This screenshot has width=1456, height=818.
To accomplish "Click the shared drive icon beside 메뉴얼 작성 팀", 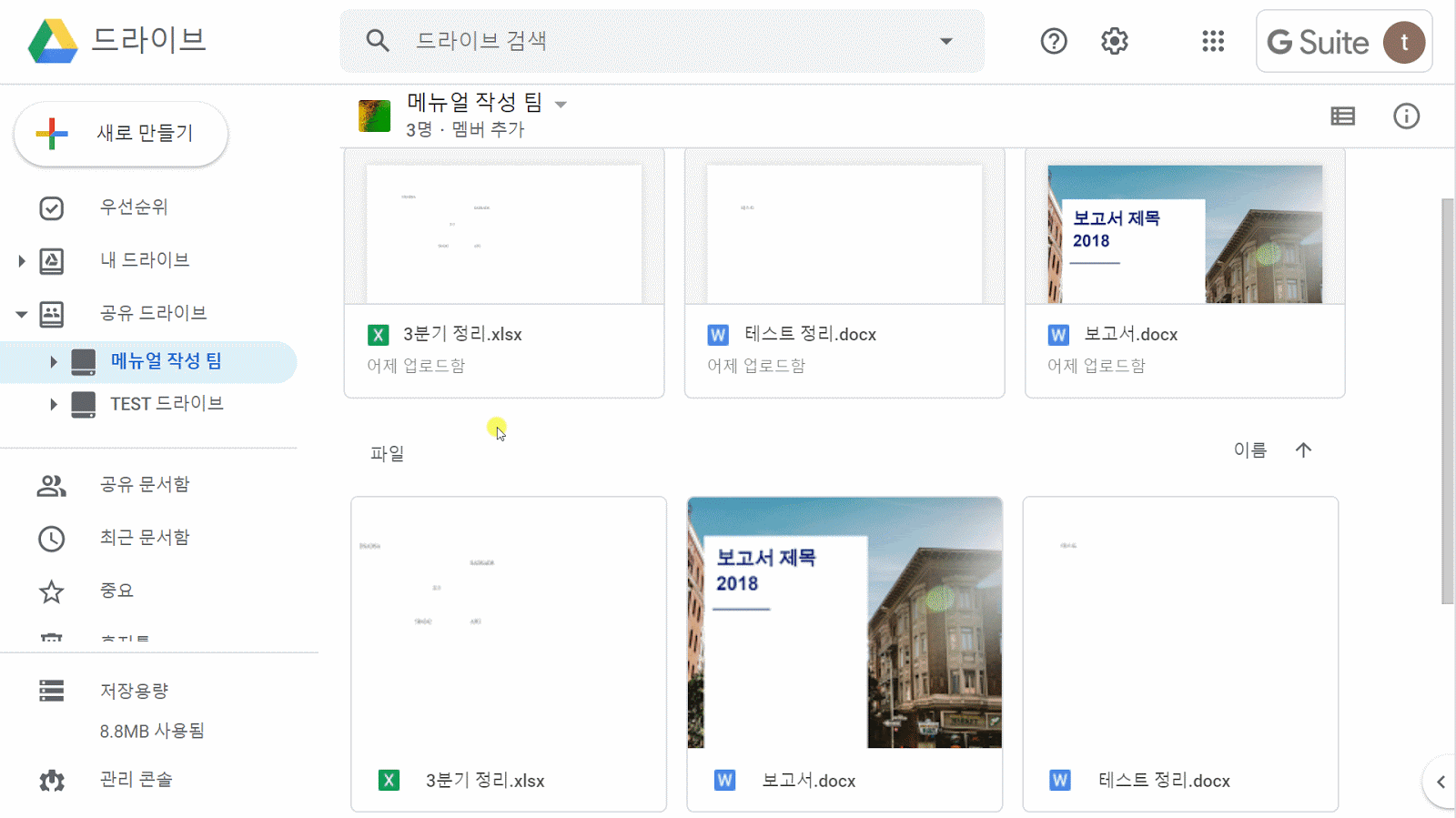I will 84,362.
